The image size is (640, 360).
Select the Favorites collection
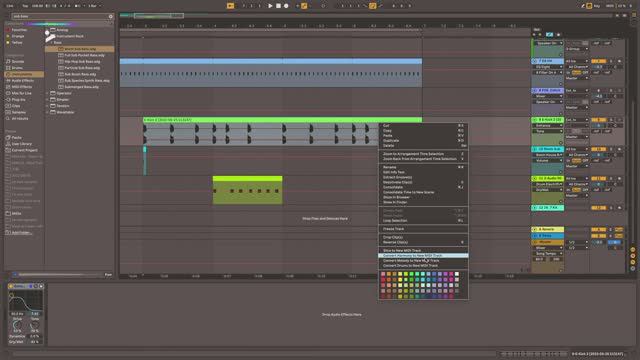19,30
